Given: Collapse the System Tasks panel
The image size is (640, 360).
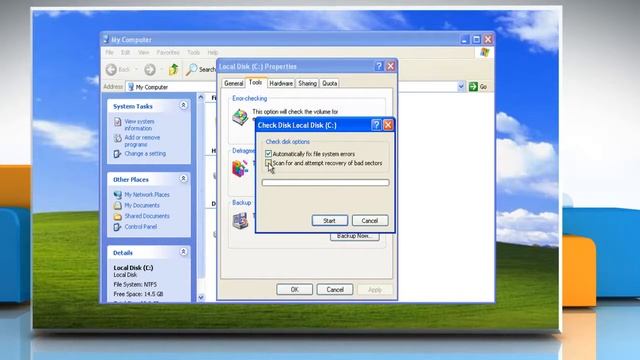Looking at the screenshot, I should point(183,105).
